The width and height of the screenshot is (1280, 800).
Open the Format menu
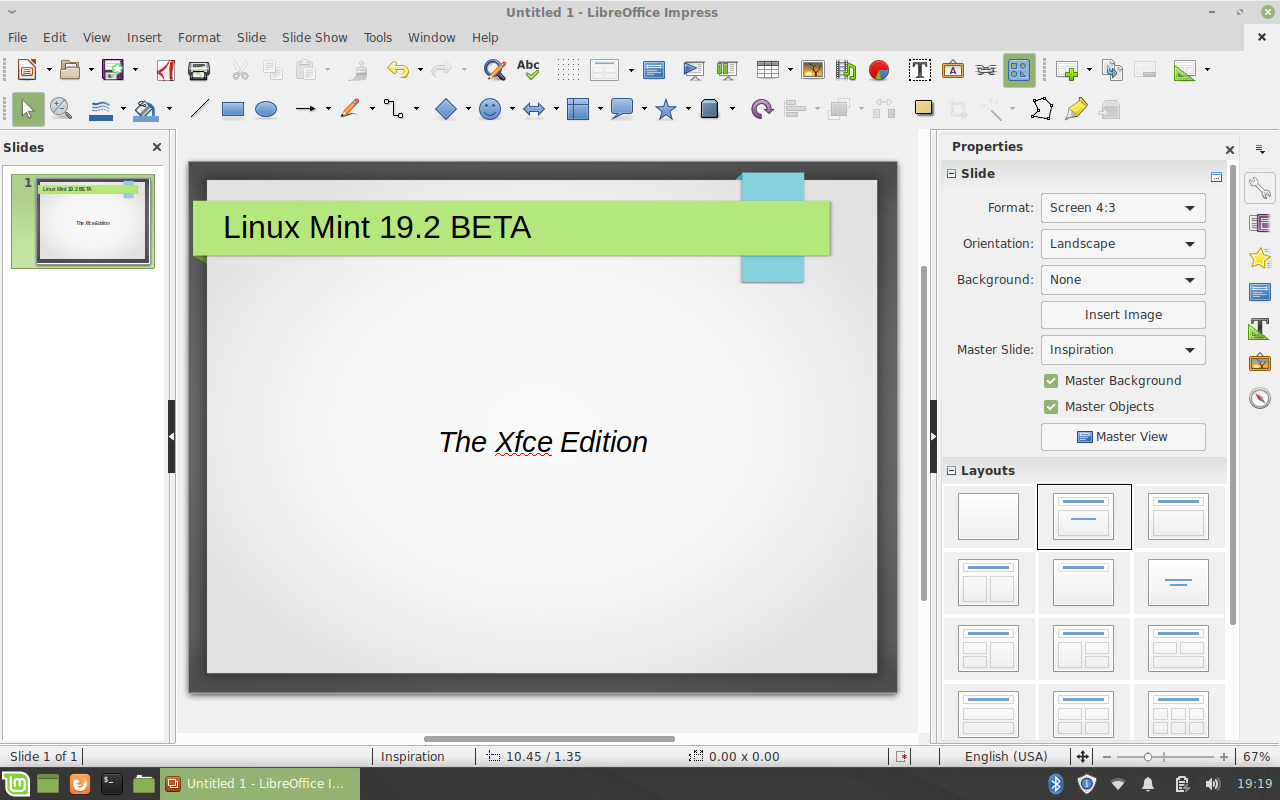click(x=199, y=37)
